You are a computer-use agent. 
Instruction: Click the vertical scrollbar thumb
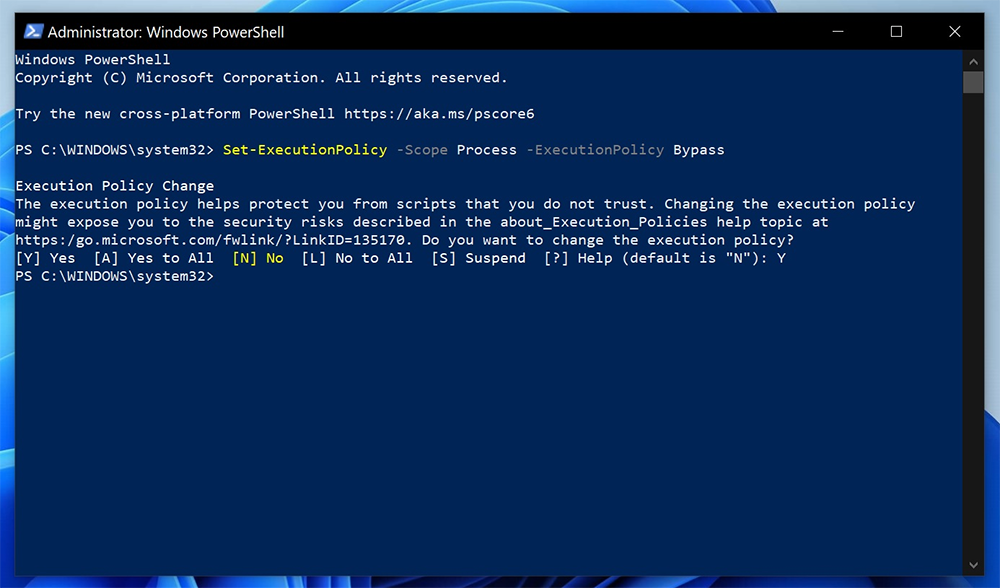click(x=973, y=82)
